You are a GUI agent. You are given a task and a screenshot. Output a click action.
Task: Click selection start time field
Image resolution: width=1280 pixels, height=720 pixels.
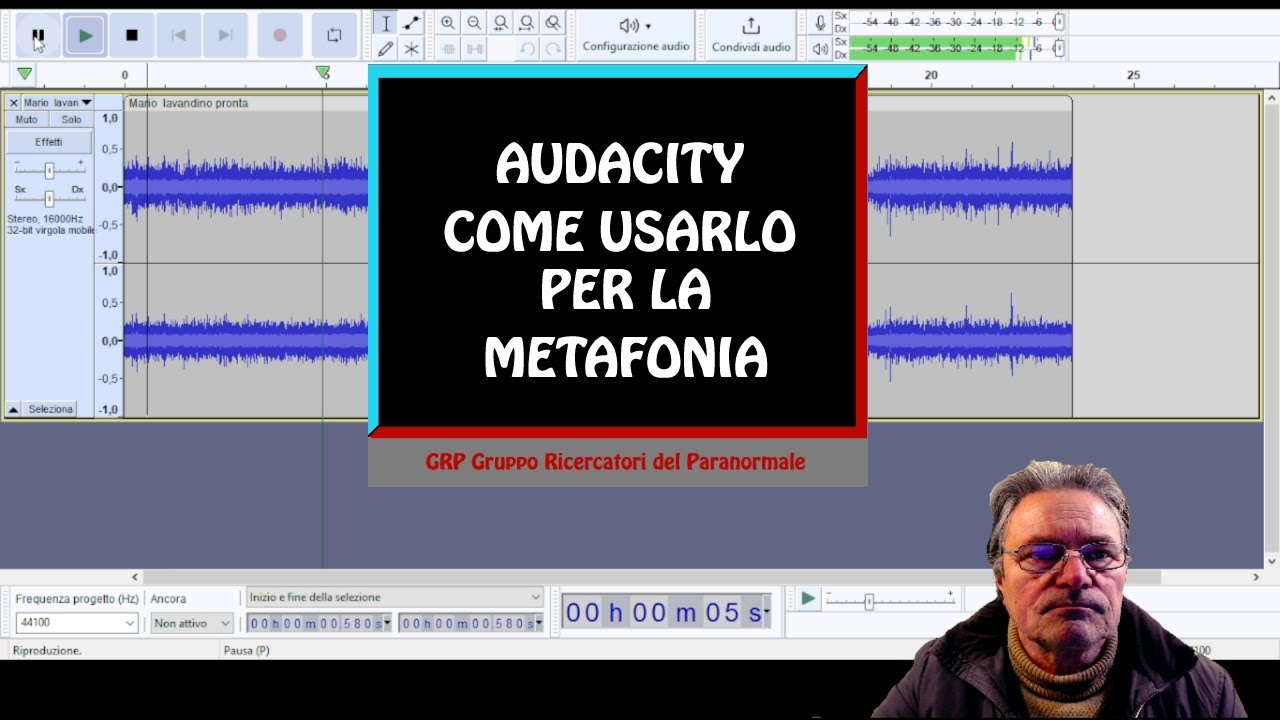(x=316, y=623)
